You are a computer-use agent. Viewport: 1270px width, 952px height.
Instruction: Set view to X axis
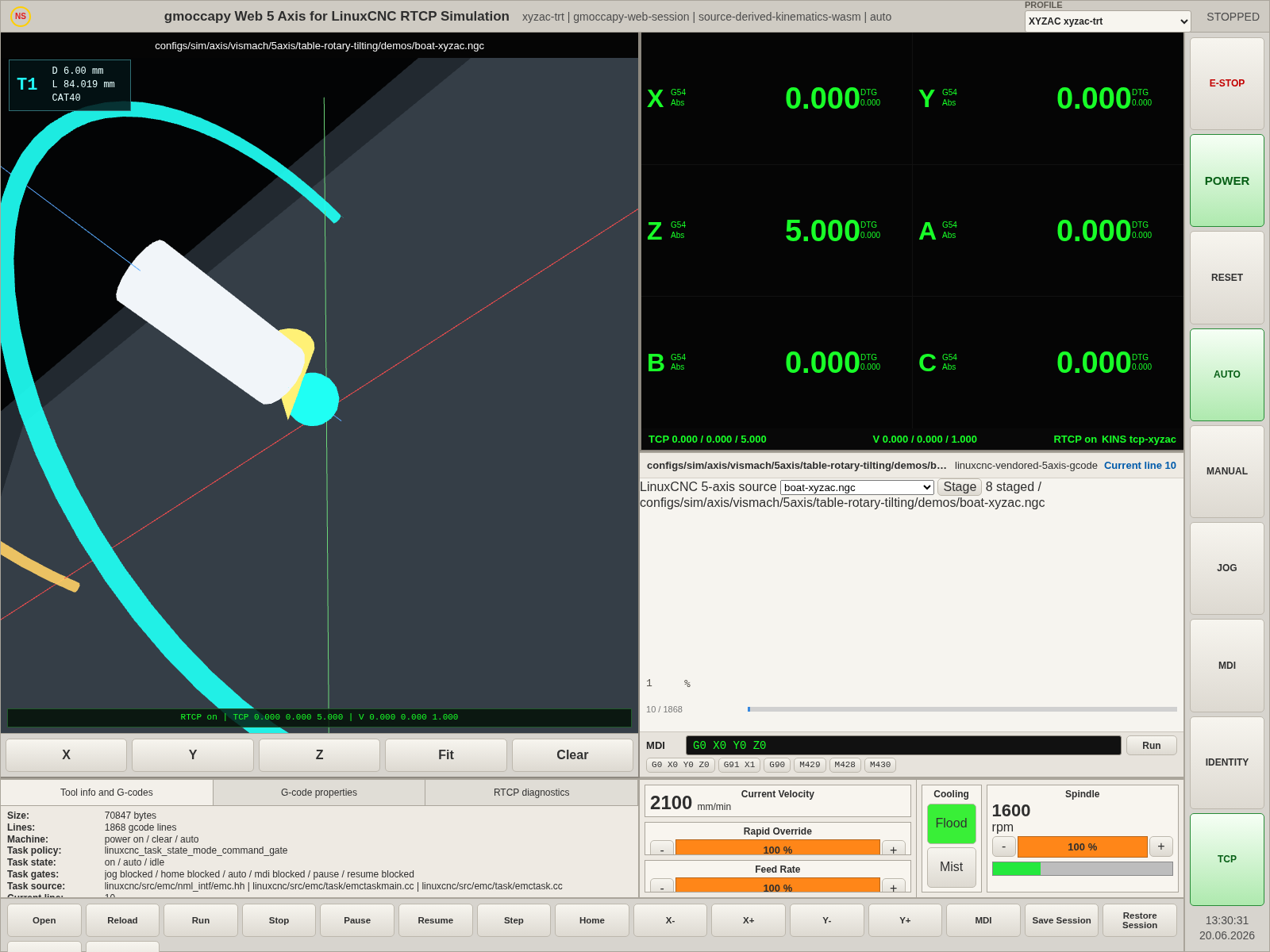click(66, 755)
